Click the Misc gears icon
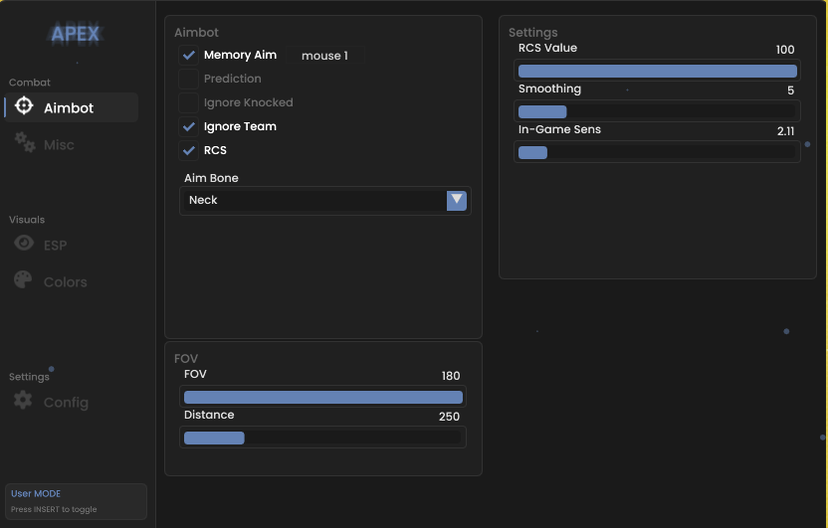Image resolution: width=828 pixels, height=528 pixels. tap(24, 144)
